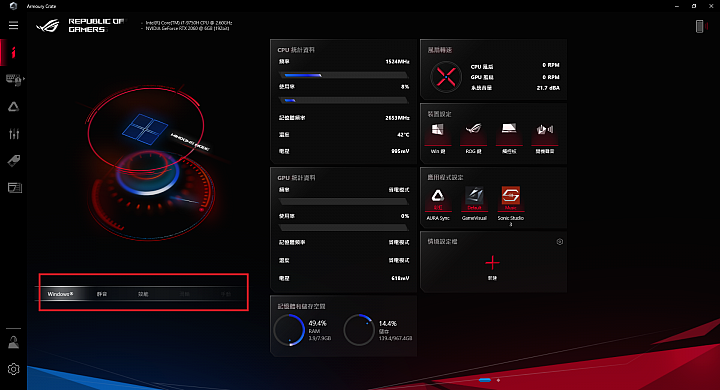Click the Armoury Crate title bar logo
This screenshot has width=720, height=390.
13,6
